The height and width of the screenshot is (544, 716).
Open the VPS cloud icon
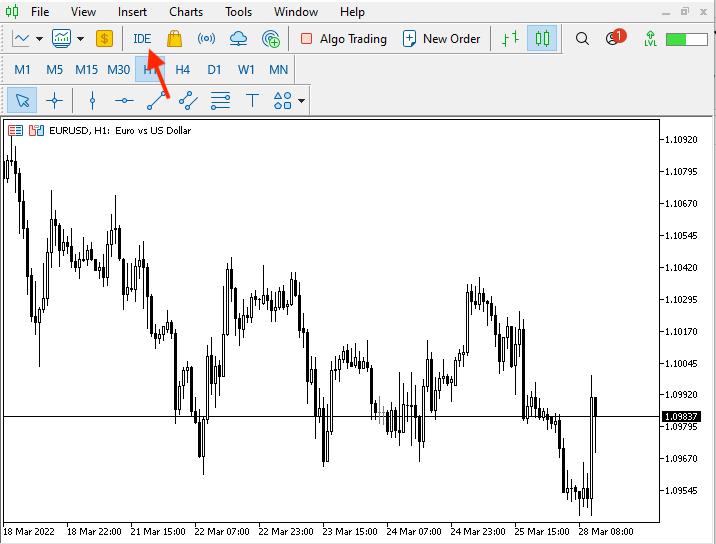[238, 39]
